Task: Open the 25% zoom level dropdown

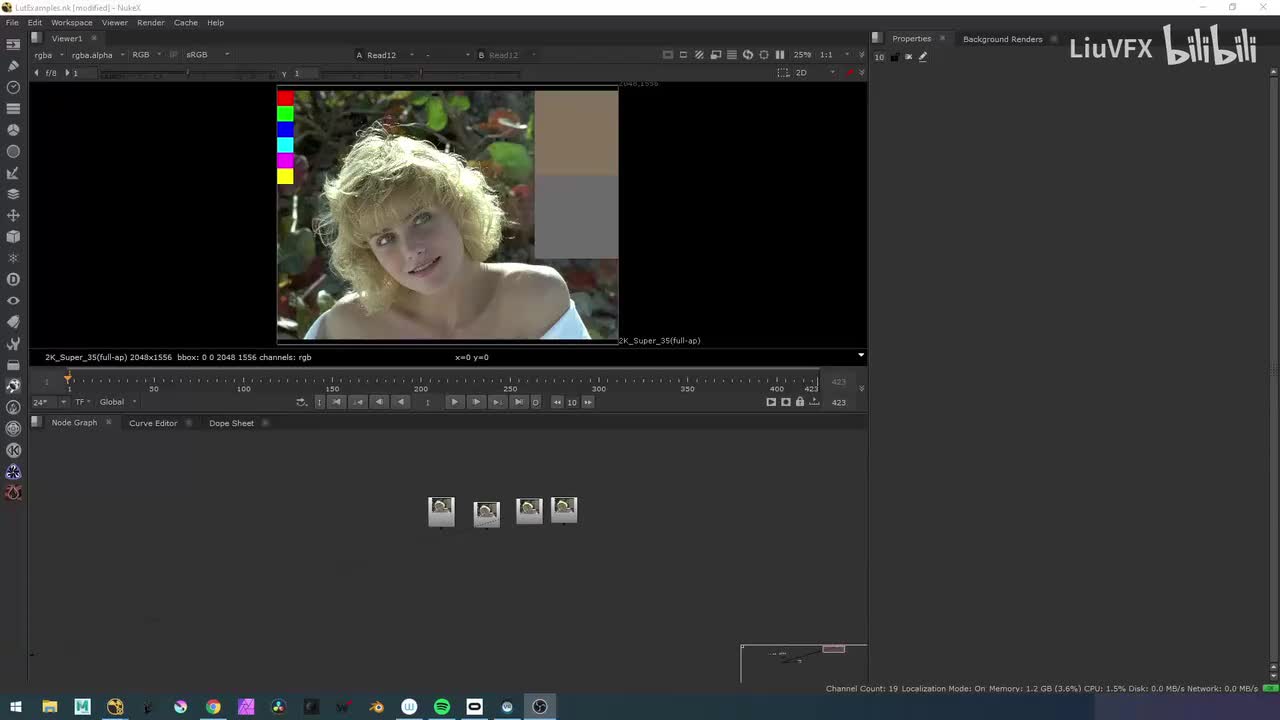Action: tap(803, 55)
